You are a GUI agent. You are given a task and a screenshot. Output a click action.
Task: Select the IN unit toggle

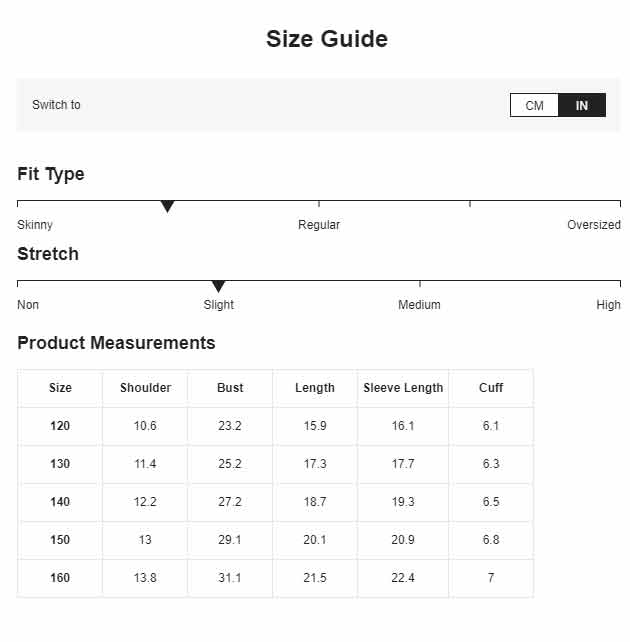(582, 105)
